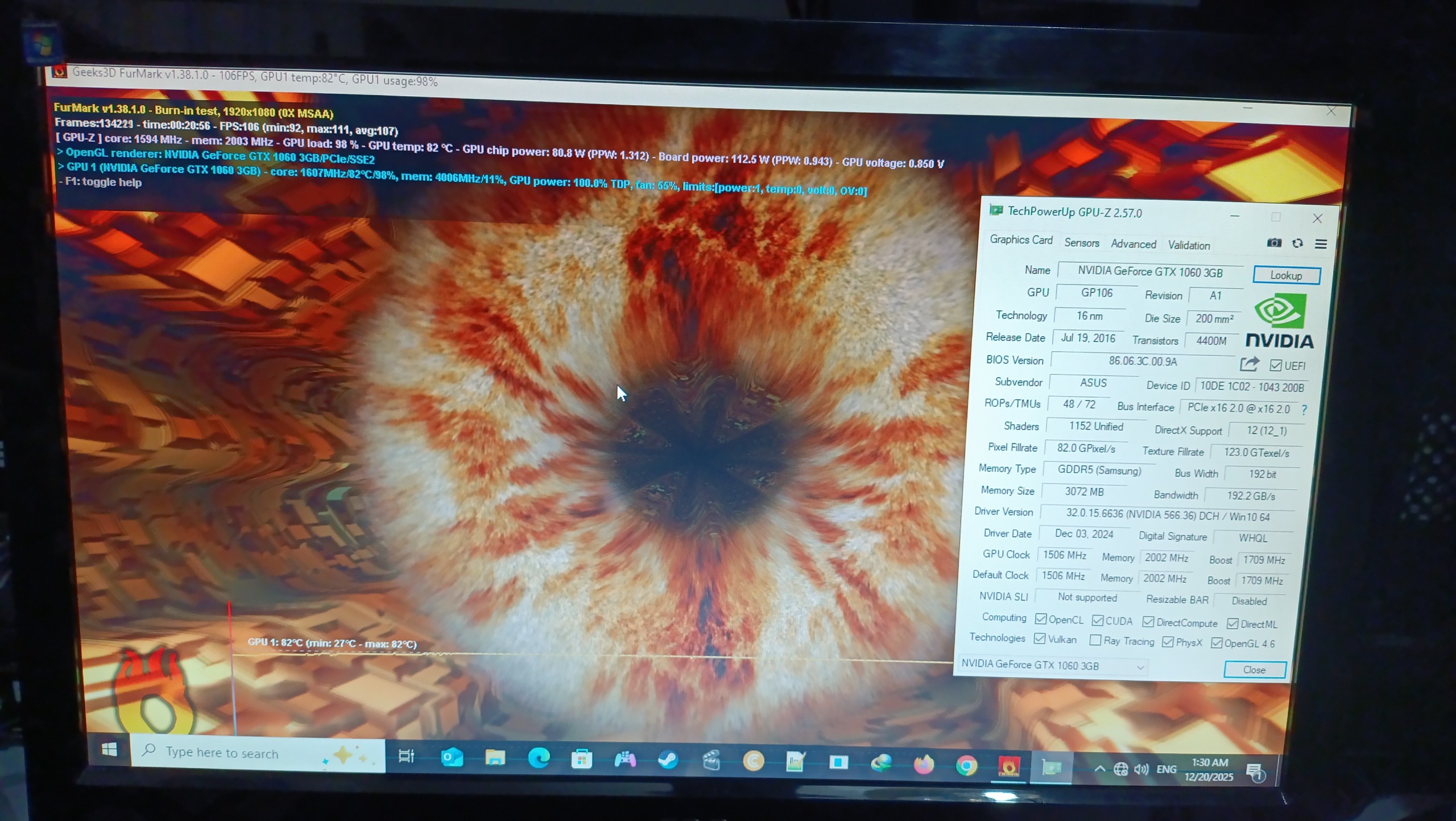Open File Explorer from the taskbar

tap(495, 757)
